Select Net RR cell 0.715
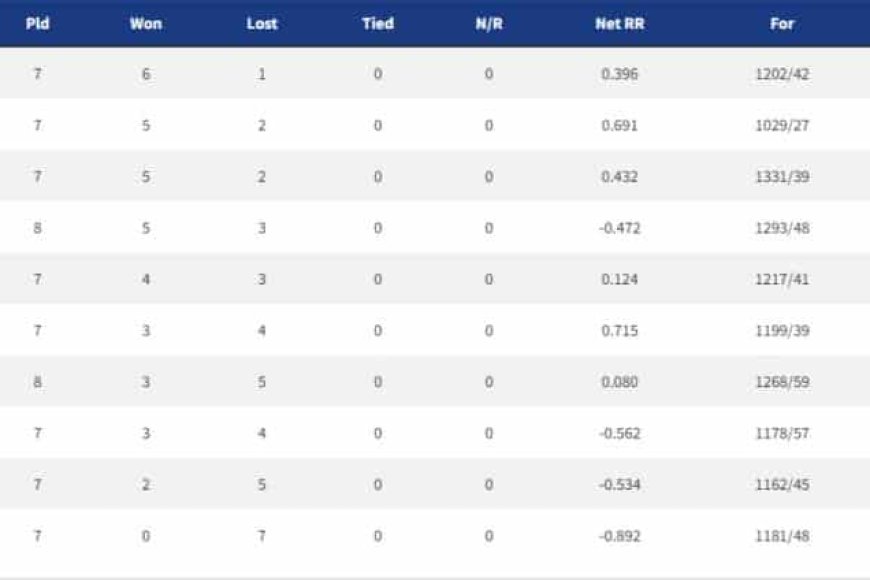Viewport: 870px width, 580px height. click(x=620, y=331)
